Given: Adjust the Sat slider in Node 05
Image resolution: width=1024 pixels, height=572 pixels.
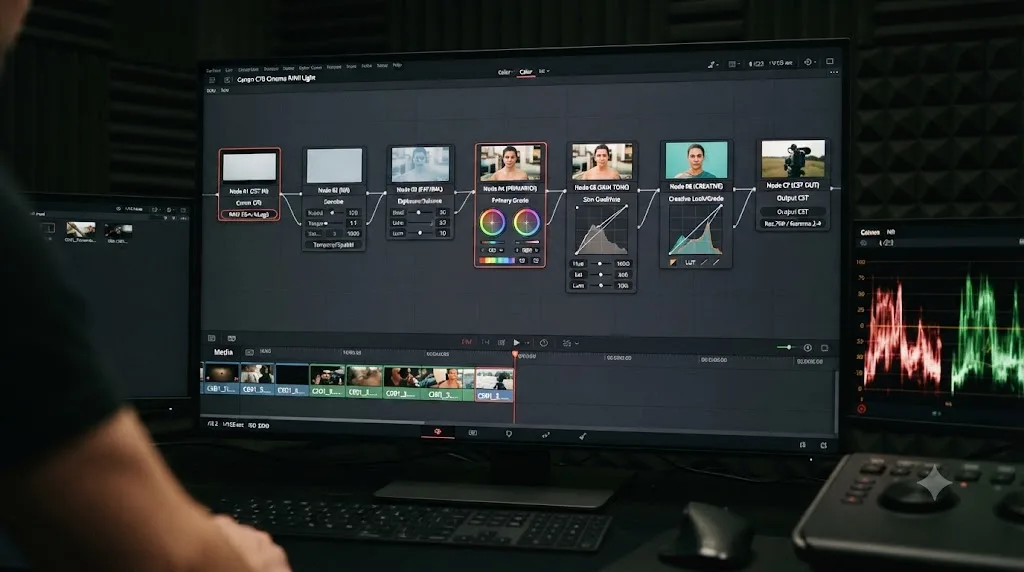Looking at the screenshot, I should tap(600, 275).
